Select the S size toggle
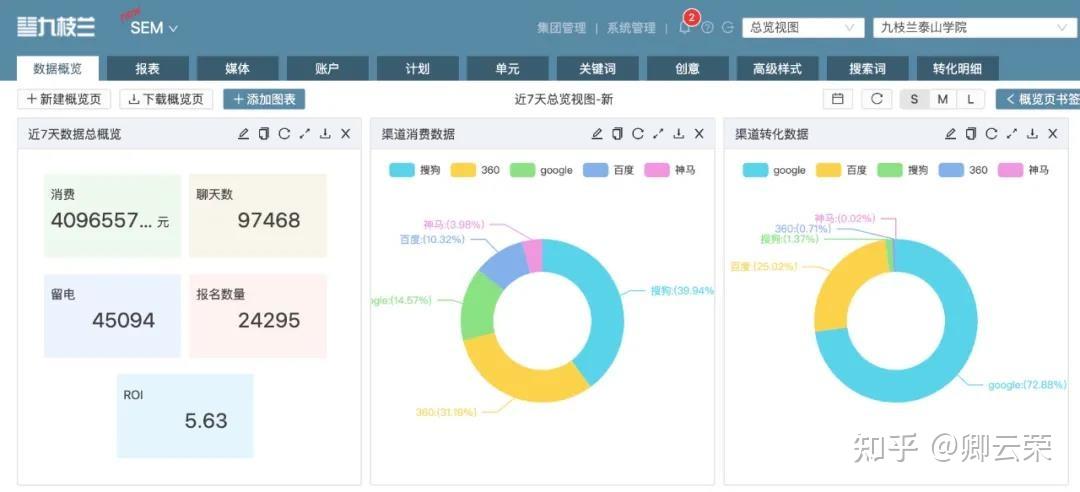This screenshot has width=1080, height=492. point(914,99)
